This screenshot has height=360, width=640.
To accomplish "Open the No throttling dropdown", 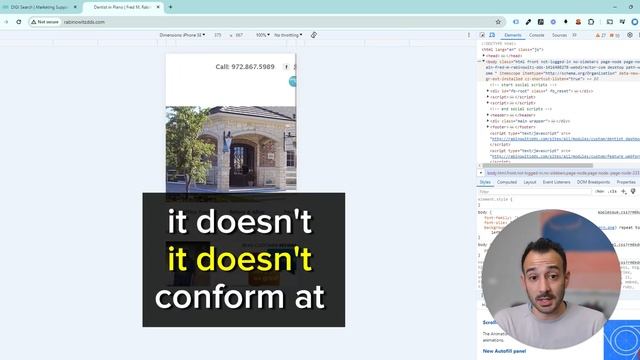I will point(288,35).
